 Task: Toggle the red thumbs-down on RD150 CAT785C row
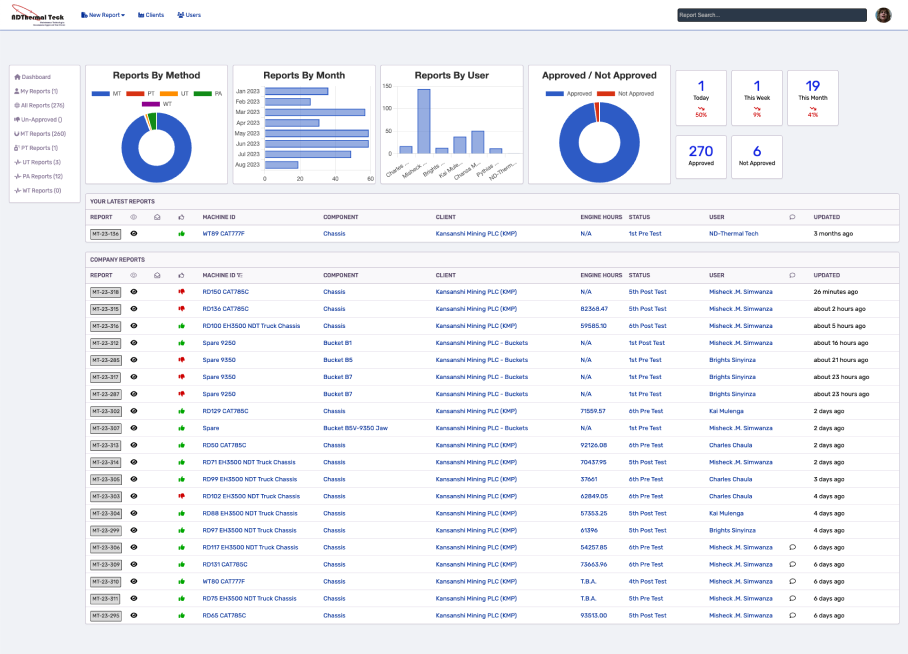[181, 291]
